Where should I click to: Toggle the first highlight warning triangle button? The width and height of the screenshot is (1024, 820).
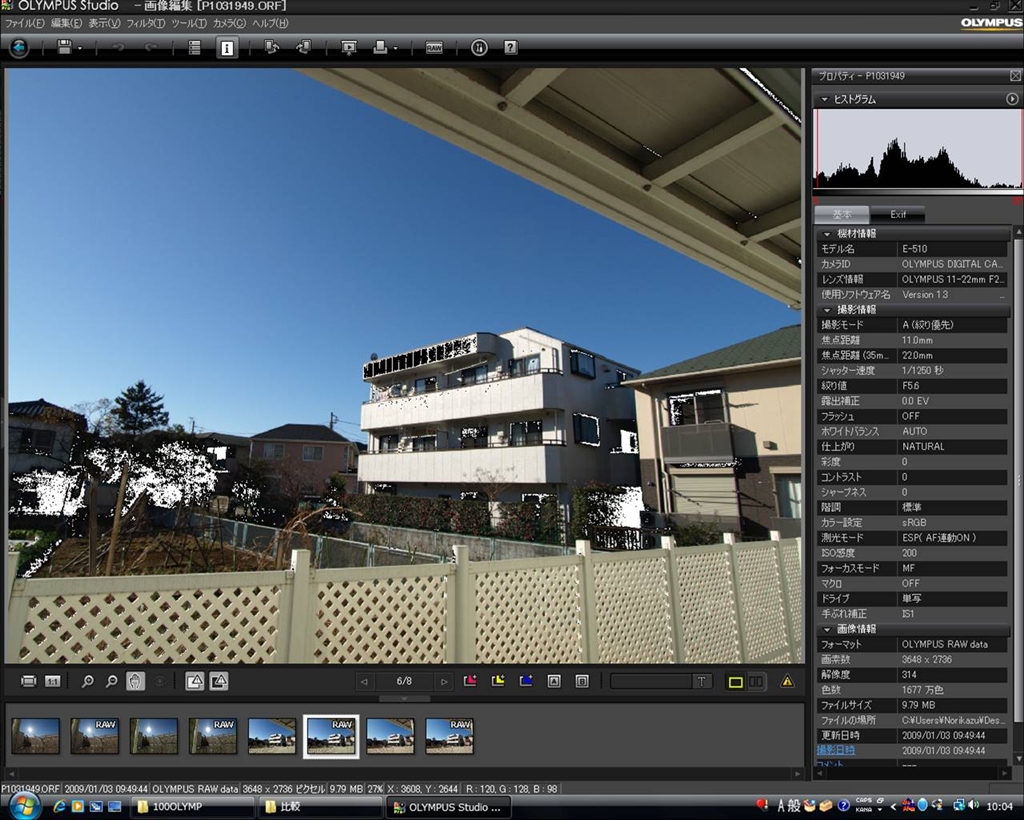195,681
